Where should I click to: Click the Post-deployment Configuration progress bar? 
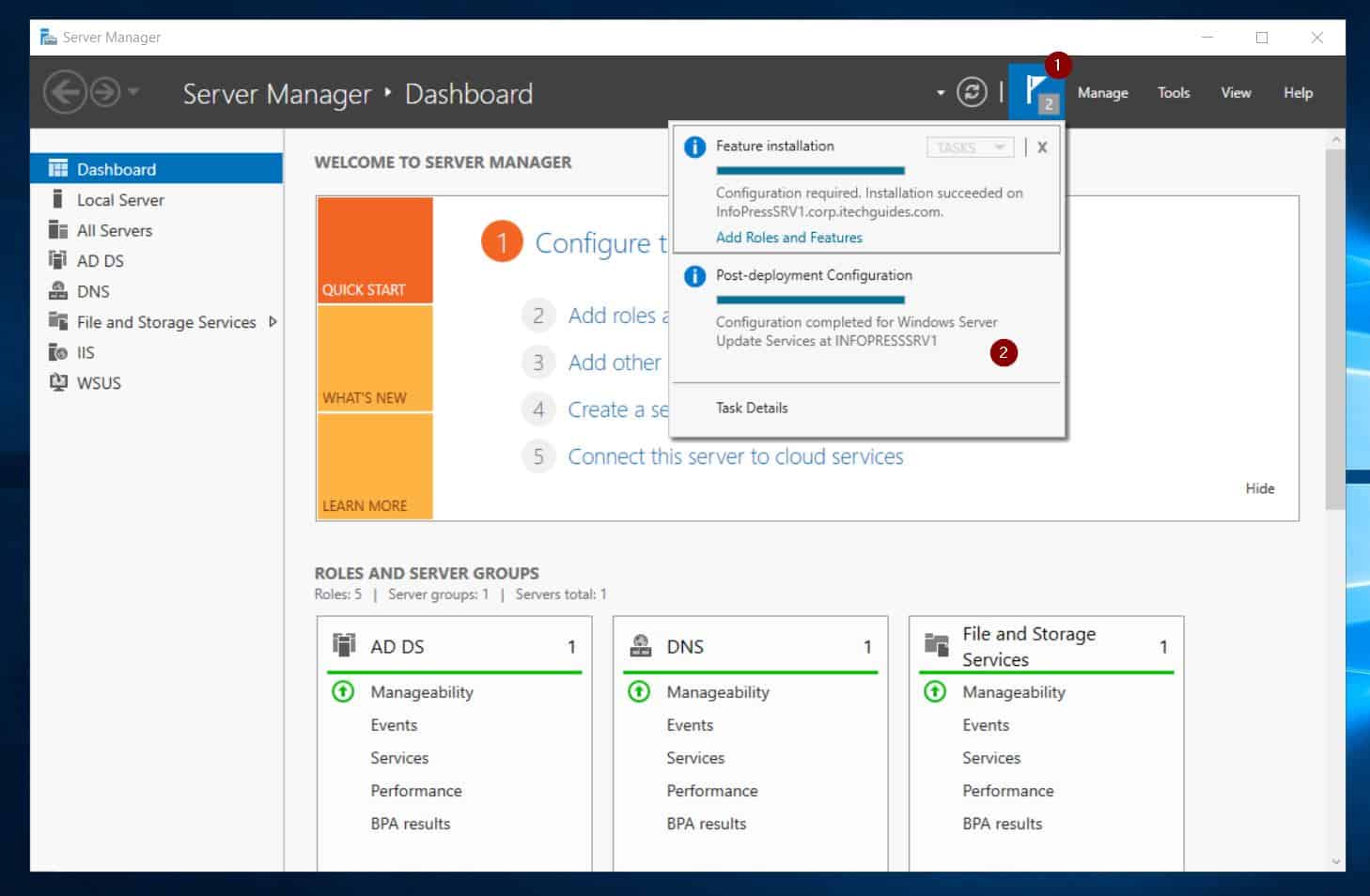coord(810,300)
